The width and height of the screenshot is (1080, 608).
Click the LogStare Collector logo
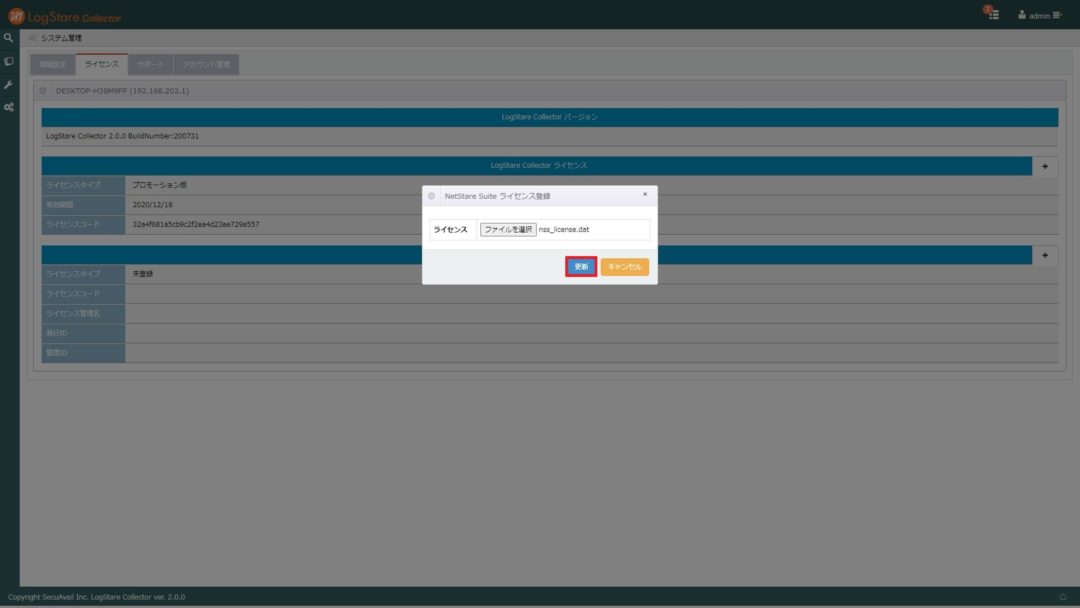(x=65, y=16)
